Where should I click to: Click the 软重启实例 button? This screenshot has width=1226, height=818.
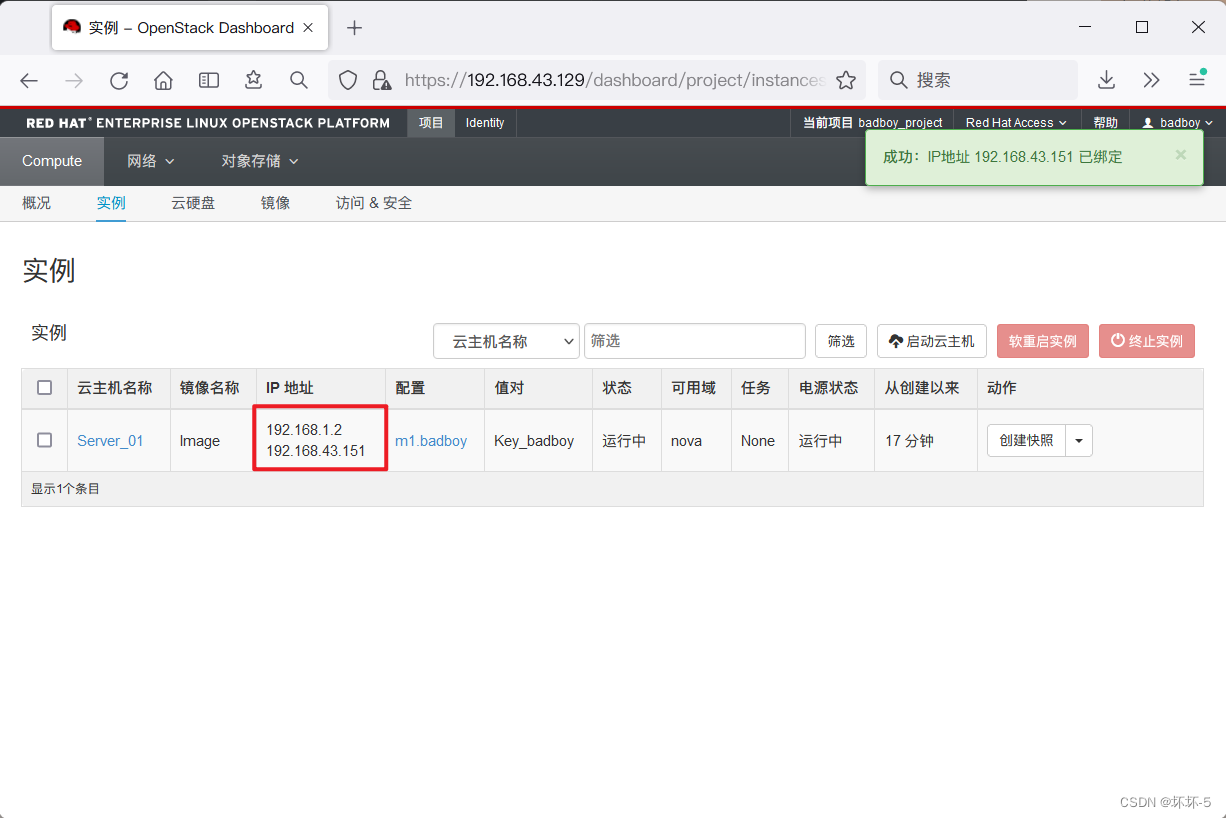point(1043,341)
